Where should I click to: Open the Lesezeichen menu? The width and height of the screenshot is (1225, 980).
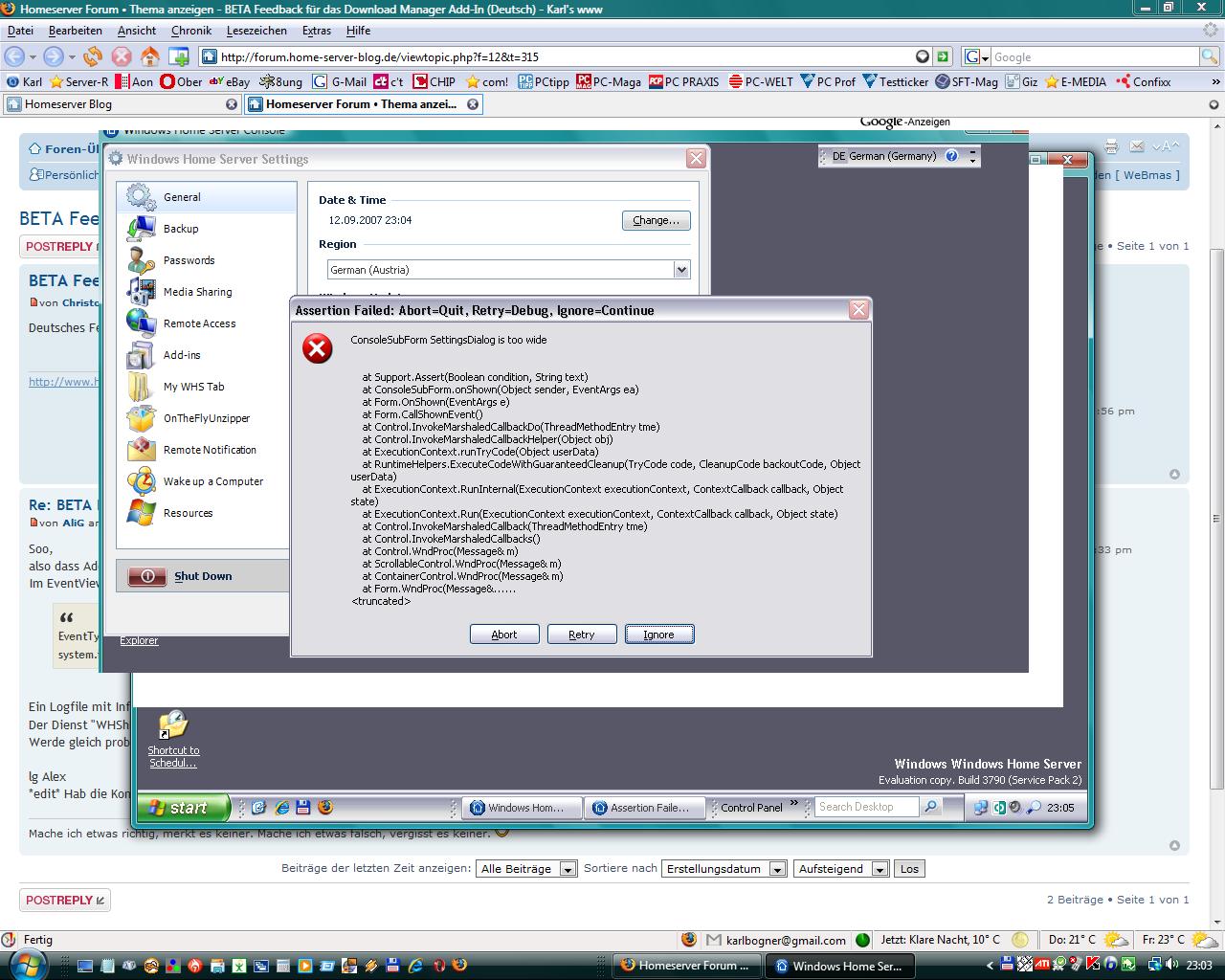pyautogui.click(x=256, y=31)
